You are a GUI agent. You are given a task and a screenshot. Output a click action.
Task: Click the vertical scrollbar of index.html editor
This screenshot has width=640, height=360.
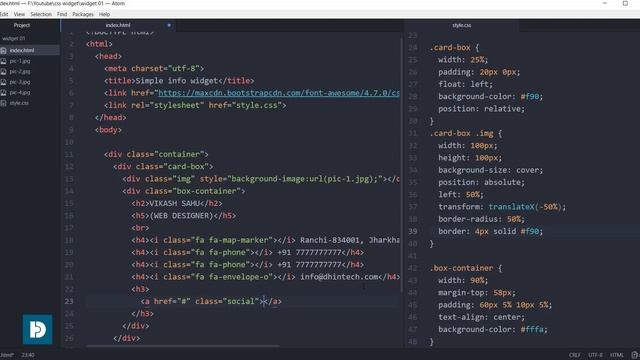[402, 165]
